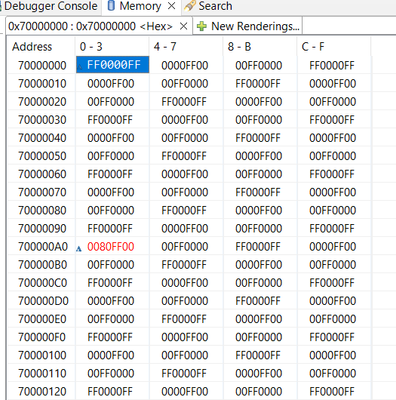396x400 pixels.
Task: Close the Memory tab
Action: click(172, 6)
